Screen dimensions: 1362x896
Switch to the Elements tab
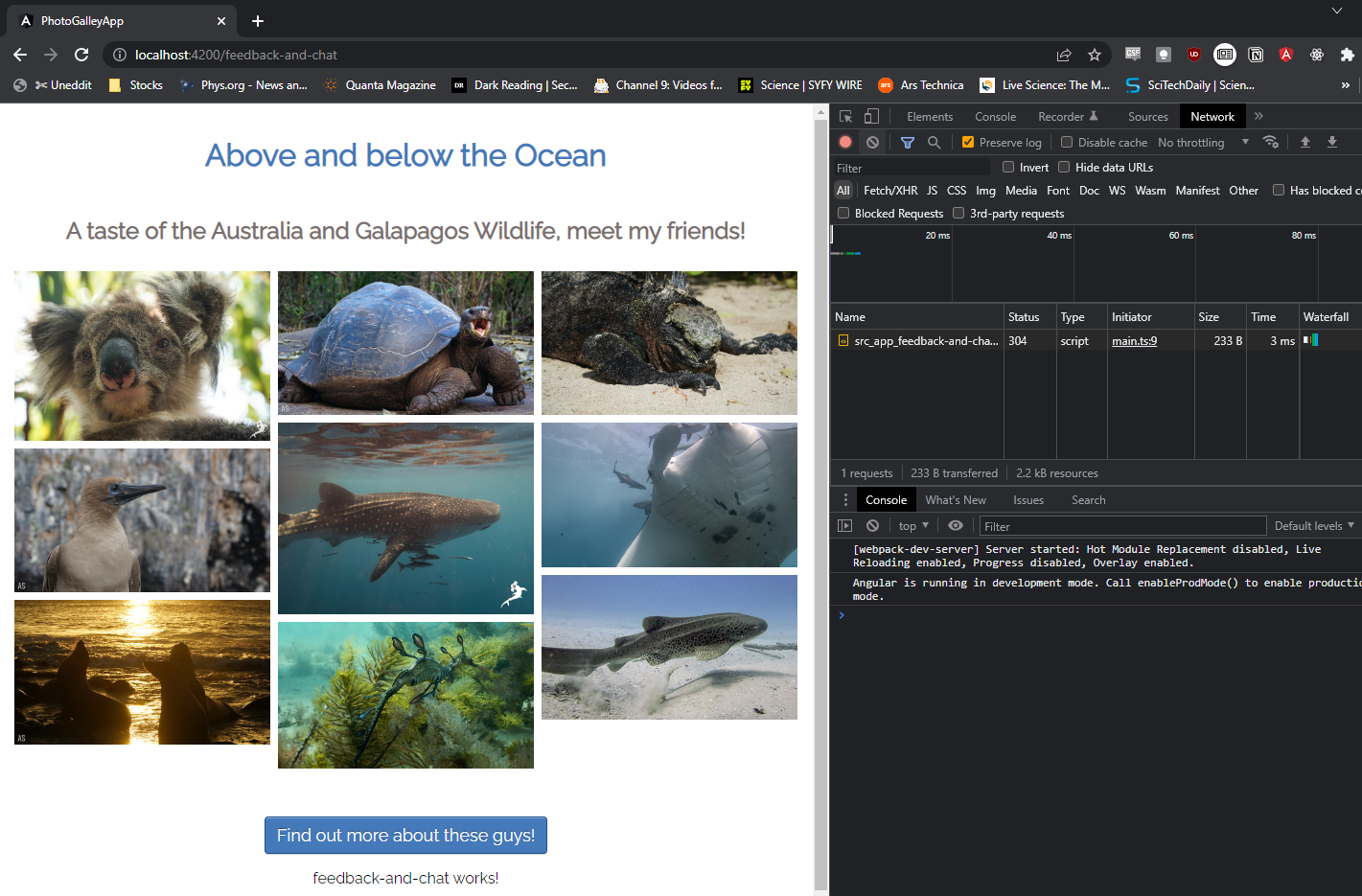point(929,116)
